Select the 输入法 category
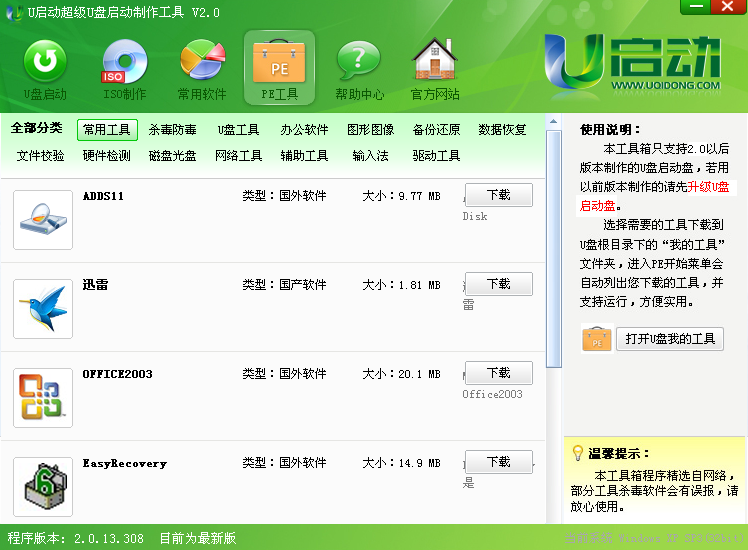The height and width of the screenshot is (550, 748). click(371, 156)
